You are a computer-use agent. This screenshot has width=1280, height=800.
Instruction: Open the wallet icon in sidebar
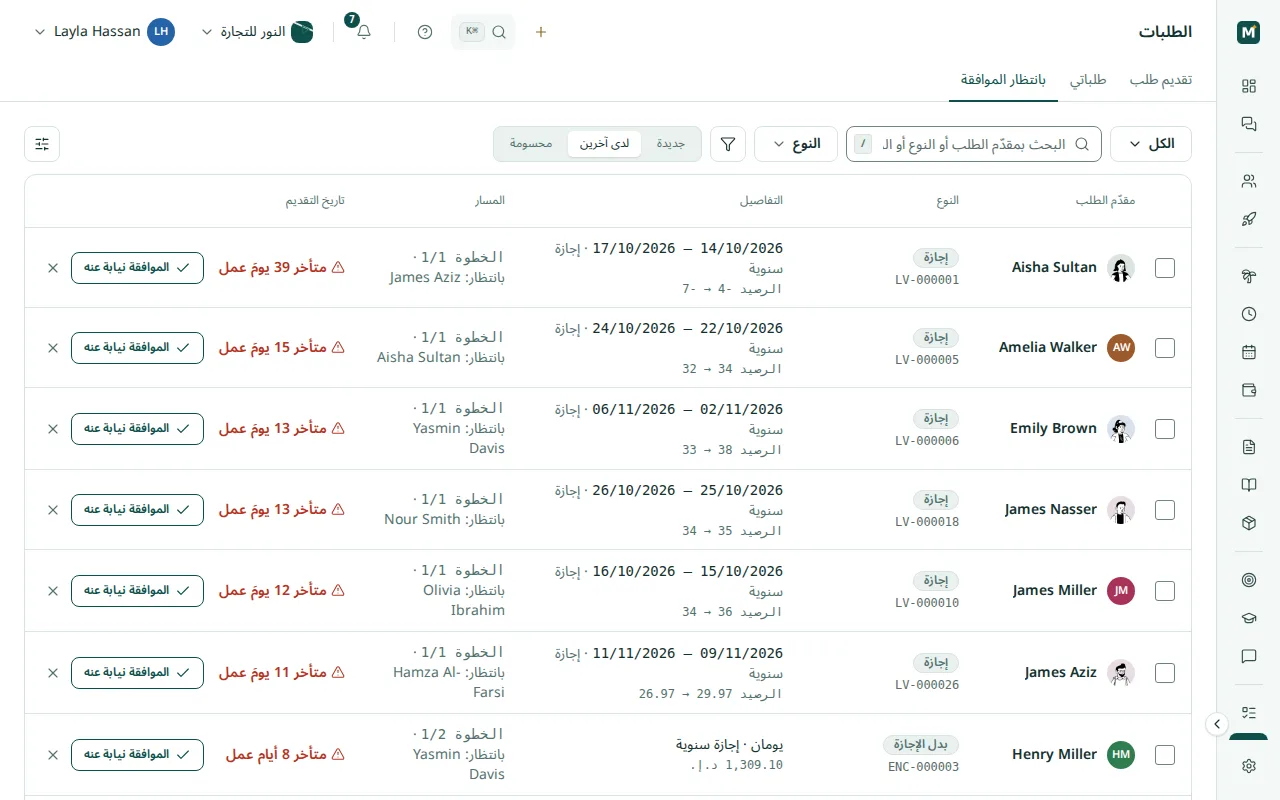(x=1248, y=390)
